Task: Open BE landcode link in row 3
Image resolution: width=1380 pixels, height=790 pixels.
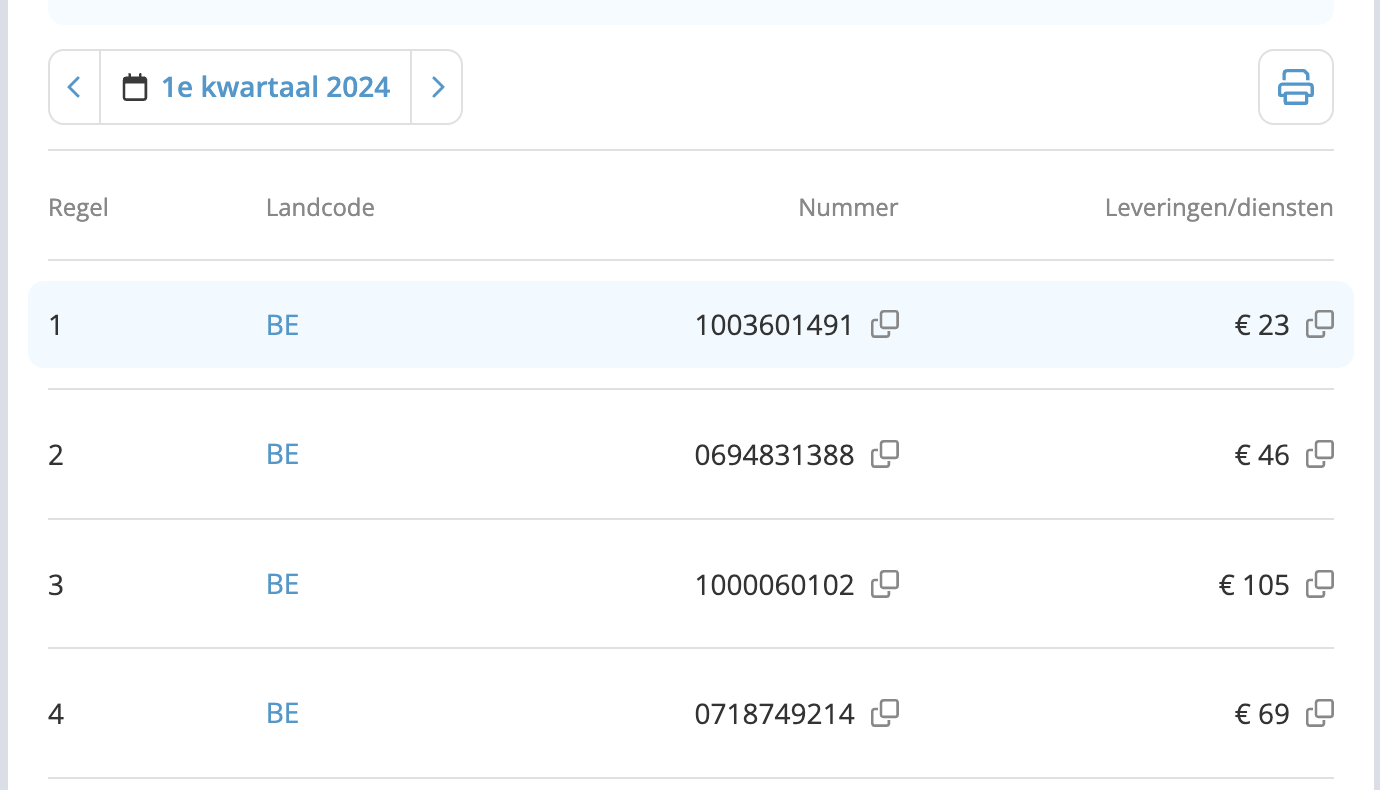Action: pos(283,584)
